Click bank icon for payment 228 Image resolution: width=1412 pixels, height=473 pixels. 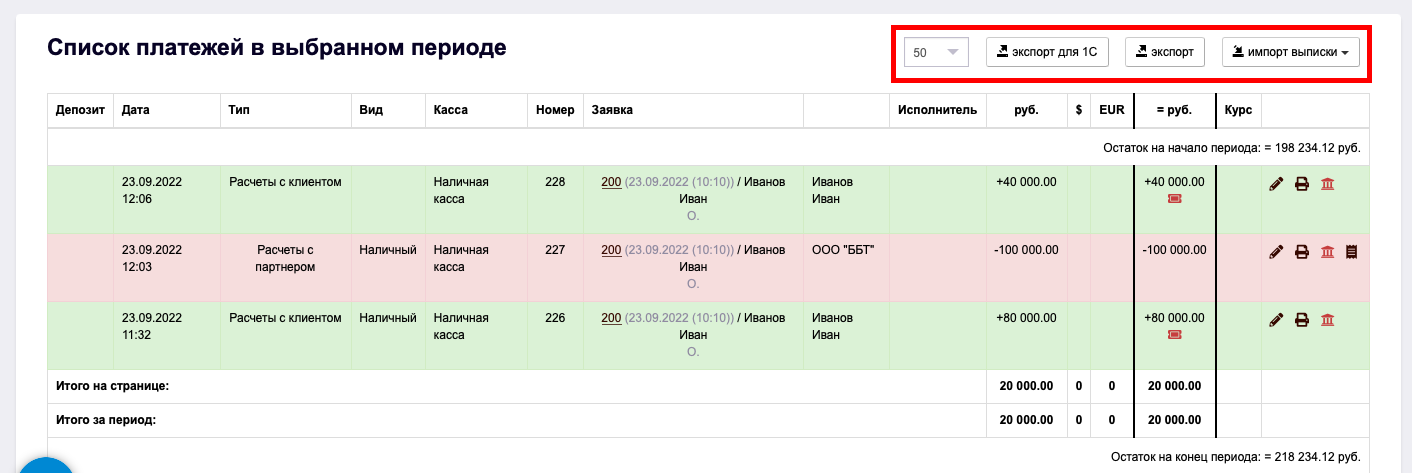point(1327,184)
